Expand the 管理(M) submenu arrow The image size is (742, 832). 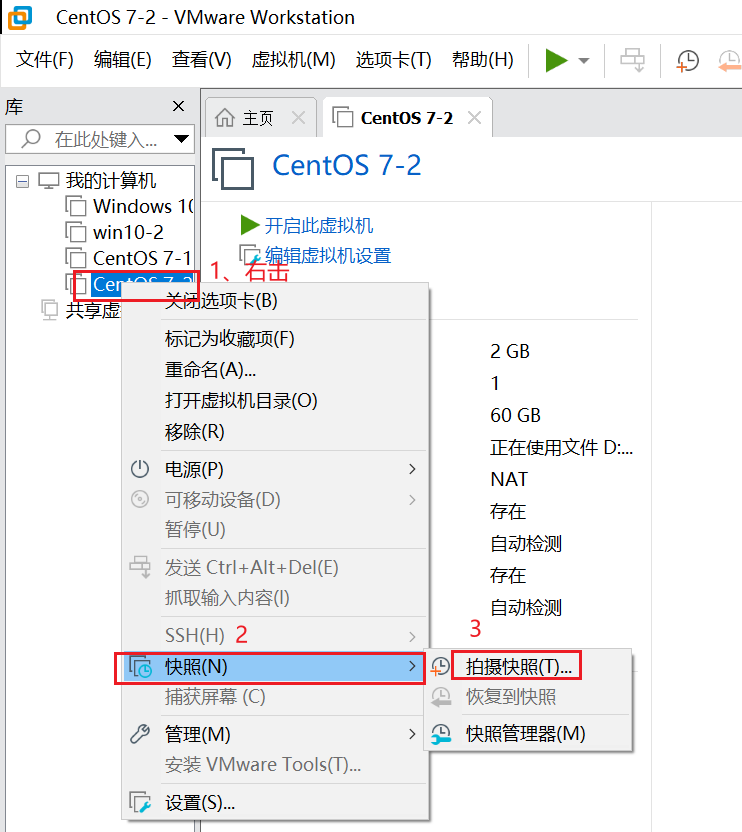412,734
